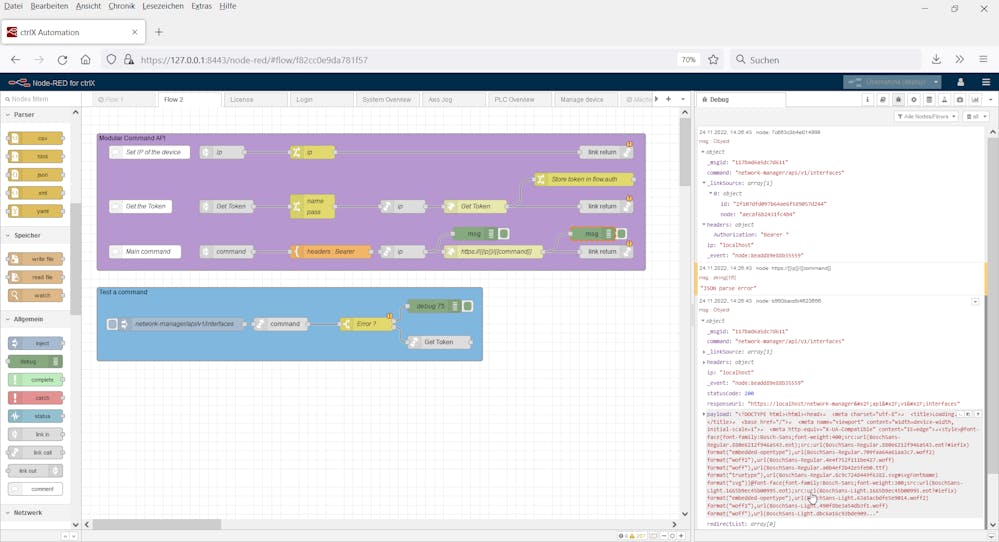Select the 'headers : Bearer' template node
The image size is (999, 542).
(x=330, y=252)
